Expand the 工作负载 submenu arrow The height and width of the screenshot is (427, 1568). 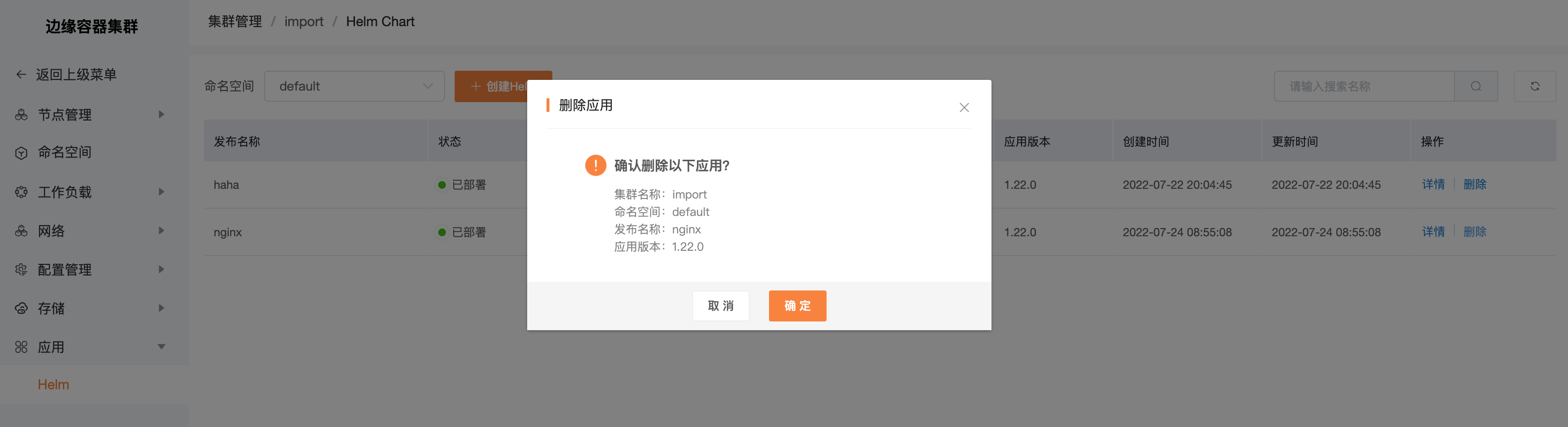[x=162, y=192]
